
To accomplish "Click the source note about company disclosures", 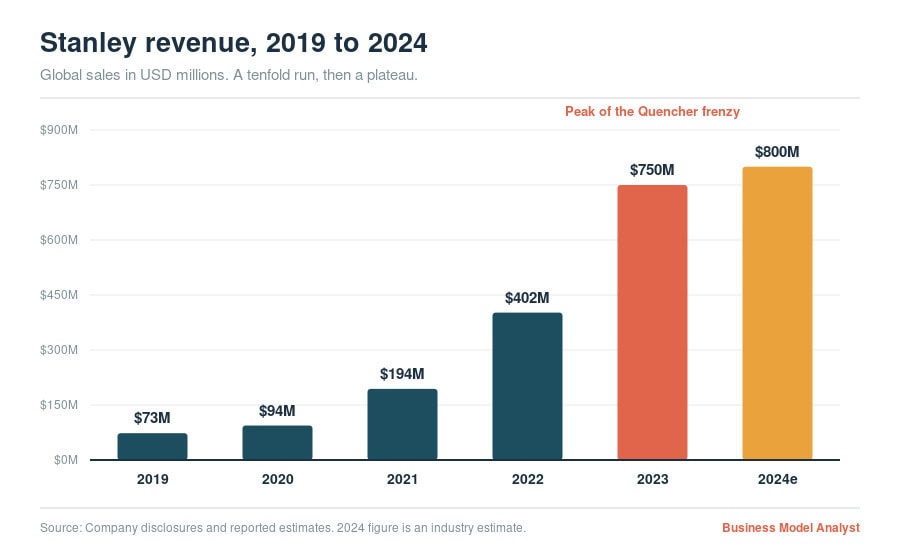I will coord(283,528).
